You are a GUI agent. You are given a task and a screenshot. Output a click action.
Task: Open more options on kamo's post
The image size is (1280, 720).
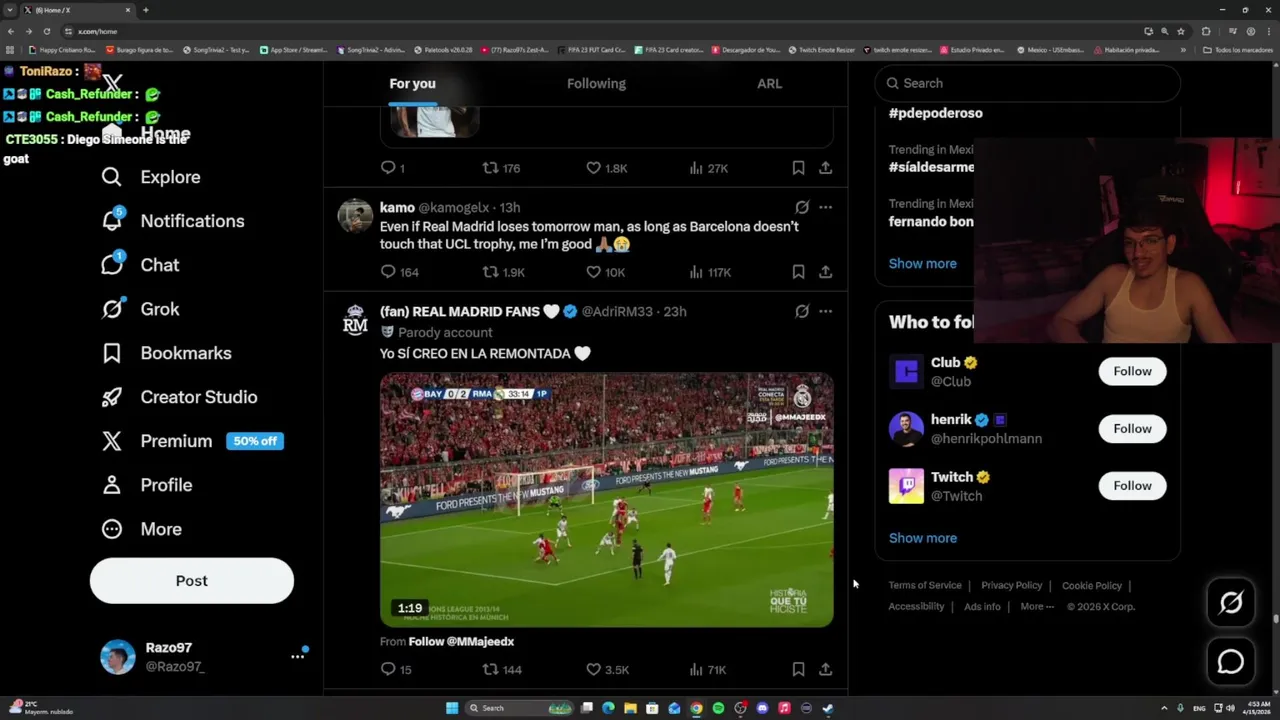coord(825,207)
